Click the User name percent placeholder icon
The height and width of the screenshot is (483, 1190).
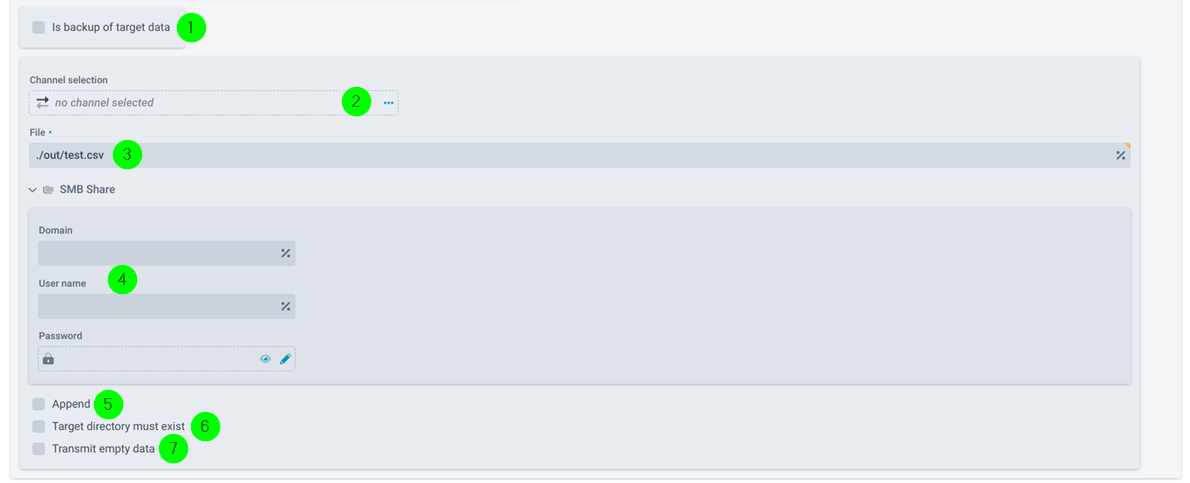coord(285,306)
